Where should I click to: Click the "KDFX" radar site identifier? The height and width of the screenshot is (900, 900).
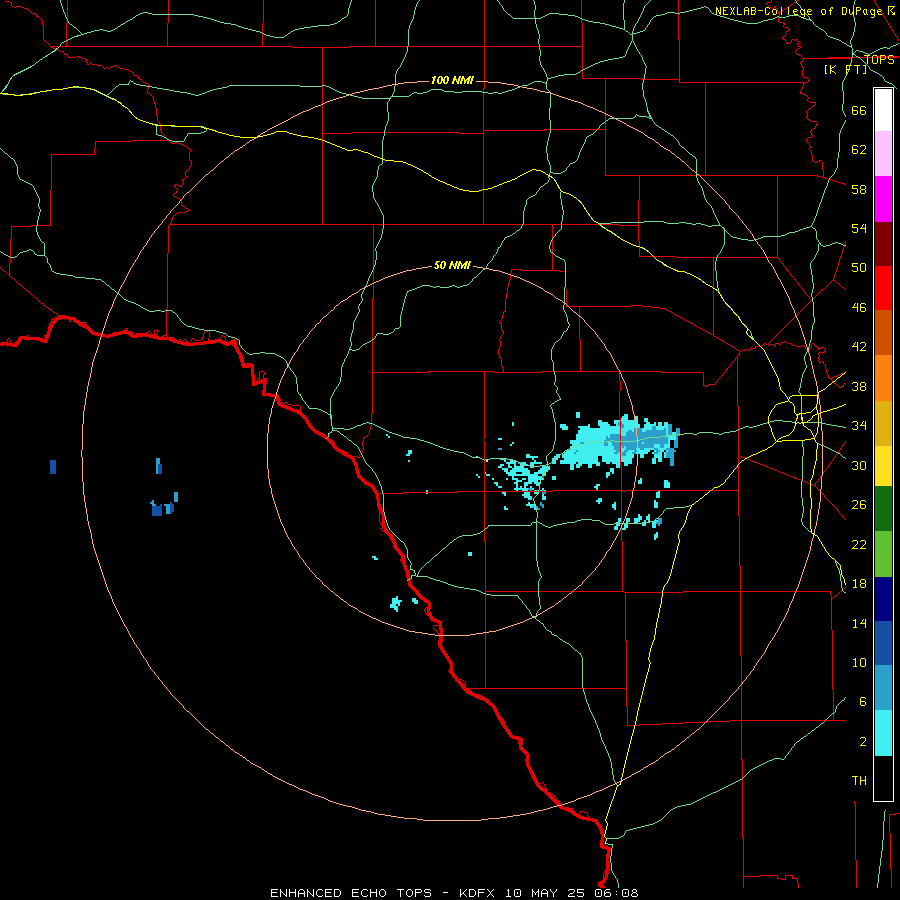[x=479, y=893]
